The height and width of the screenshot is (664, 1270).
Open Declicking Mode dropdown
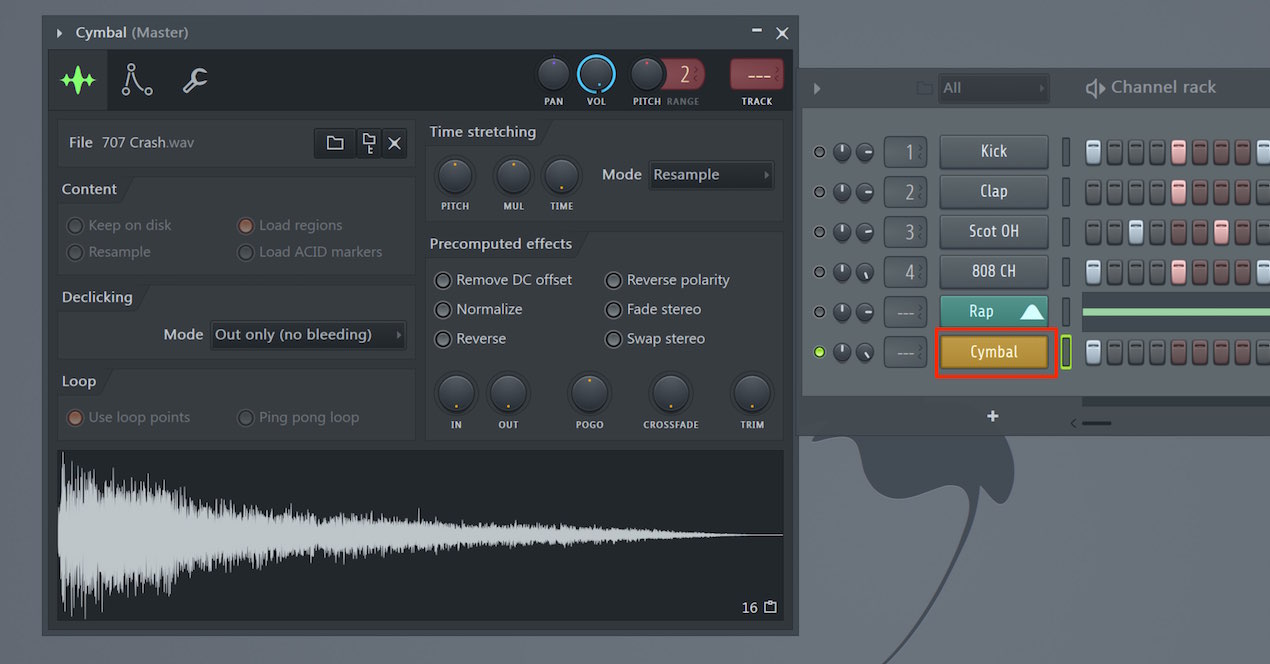309,335
